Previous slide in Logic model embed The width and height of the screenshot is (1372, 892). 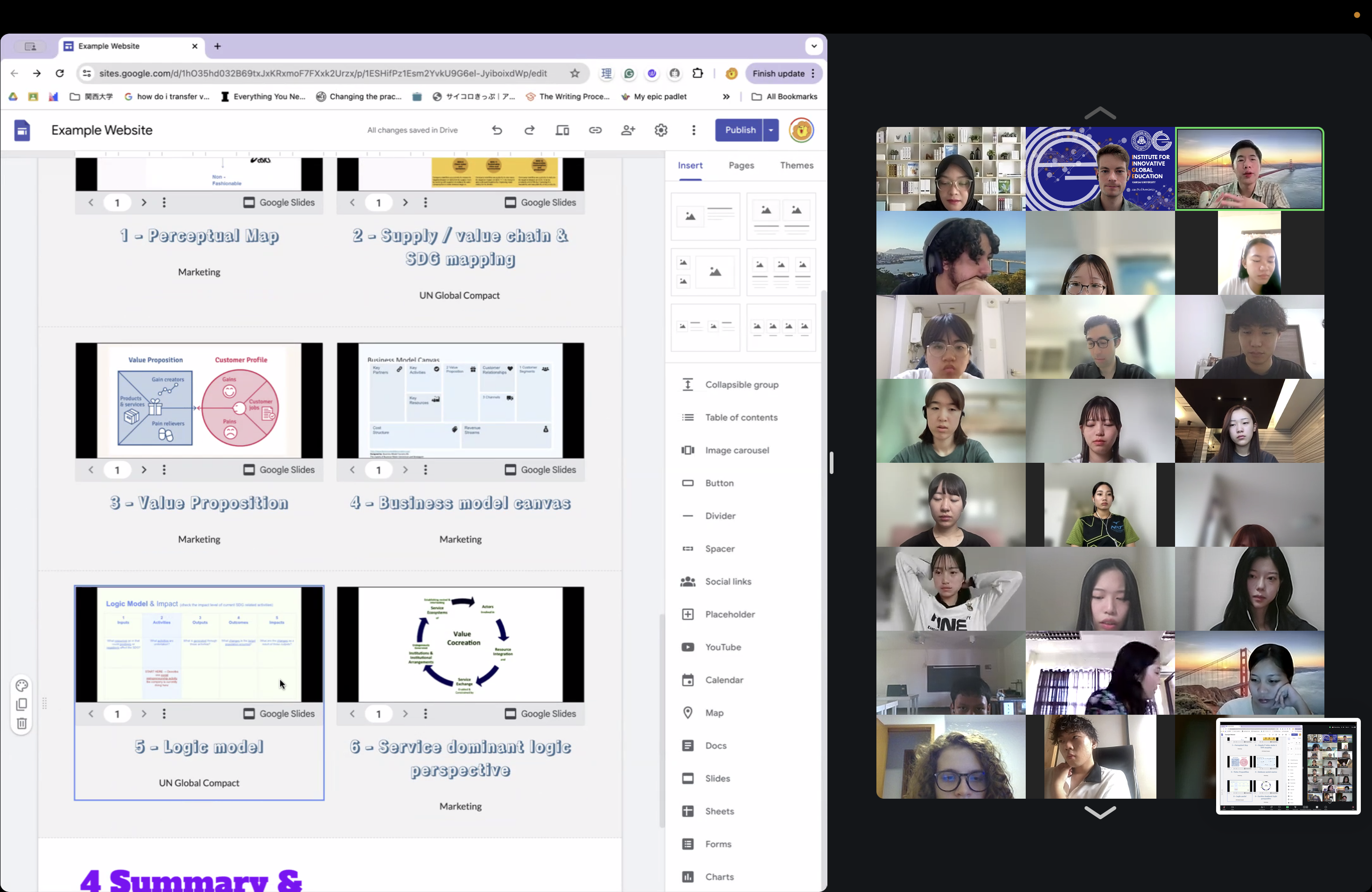[x=91, y=713]
